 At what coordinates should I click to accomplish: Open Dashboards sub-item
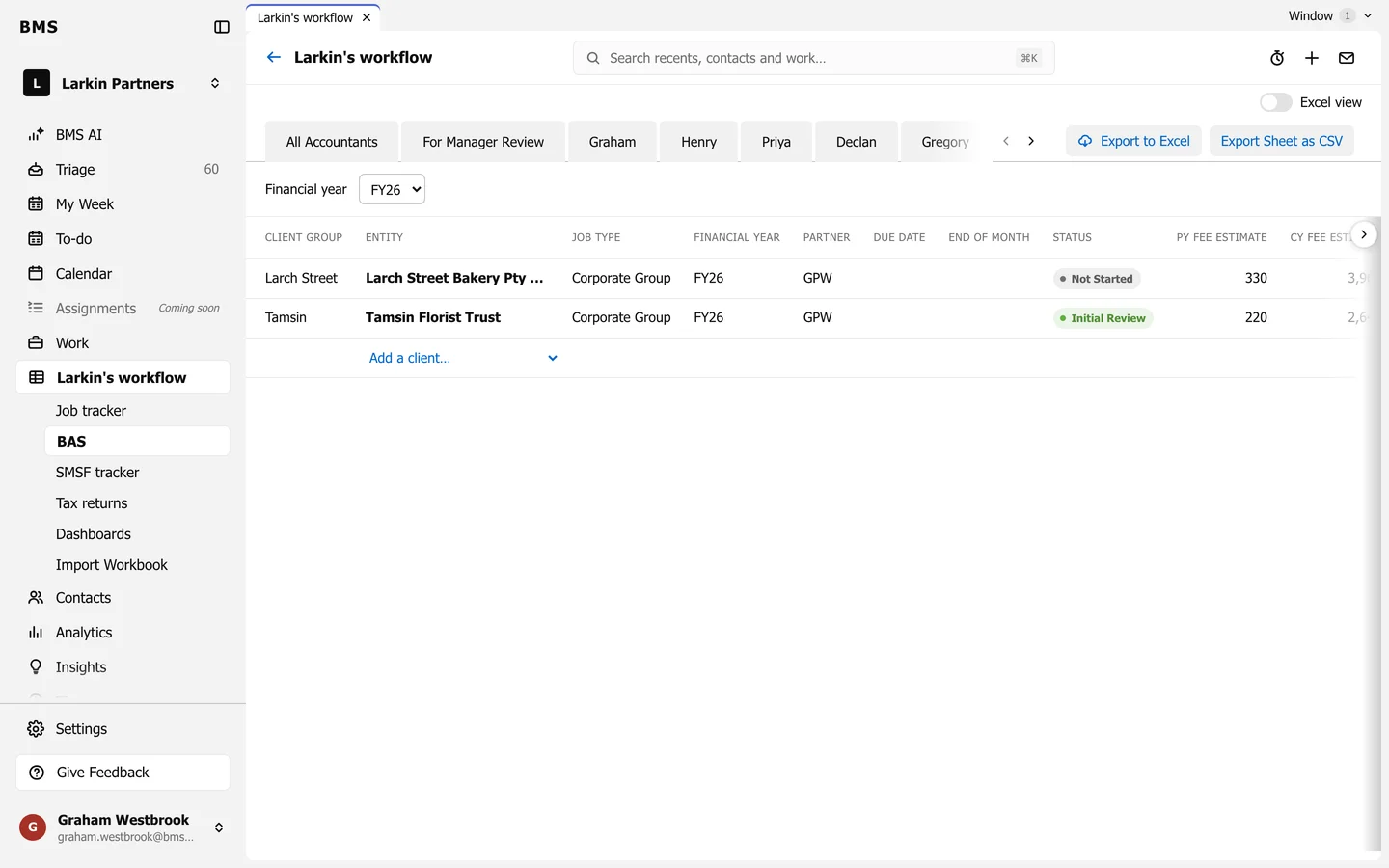pyautogui.click(x=137, y=533)
